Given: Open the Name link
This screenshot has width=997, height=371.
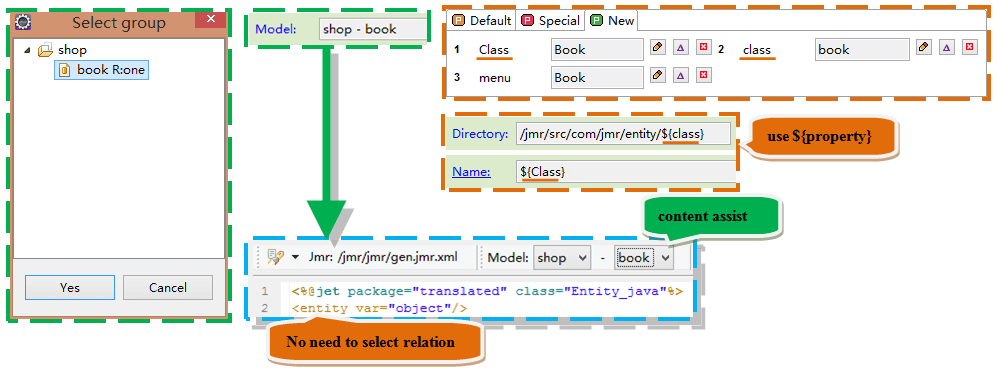Looking at the screenshot, I should tap(471, 172).
